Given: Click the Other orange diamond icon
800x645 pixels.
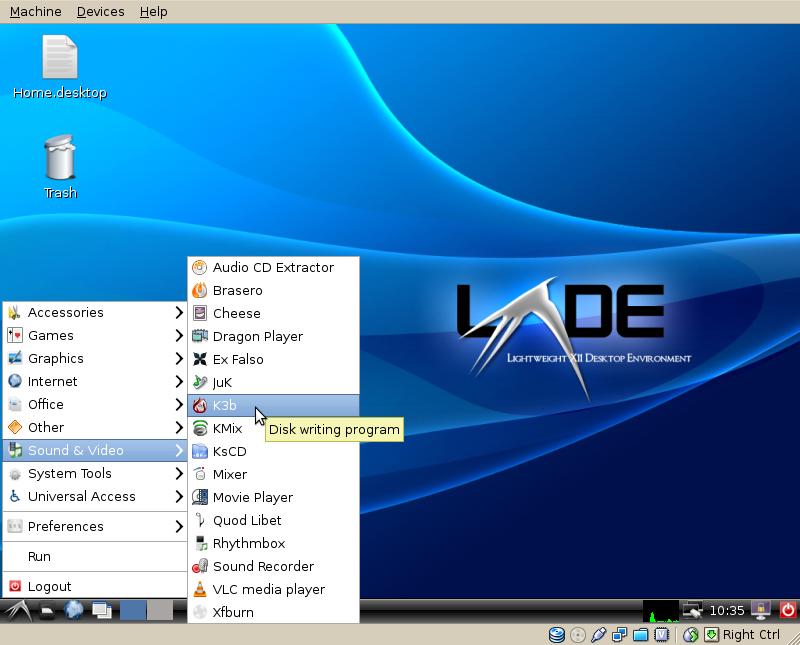Looking at the screenshot, I should 15,427.
